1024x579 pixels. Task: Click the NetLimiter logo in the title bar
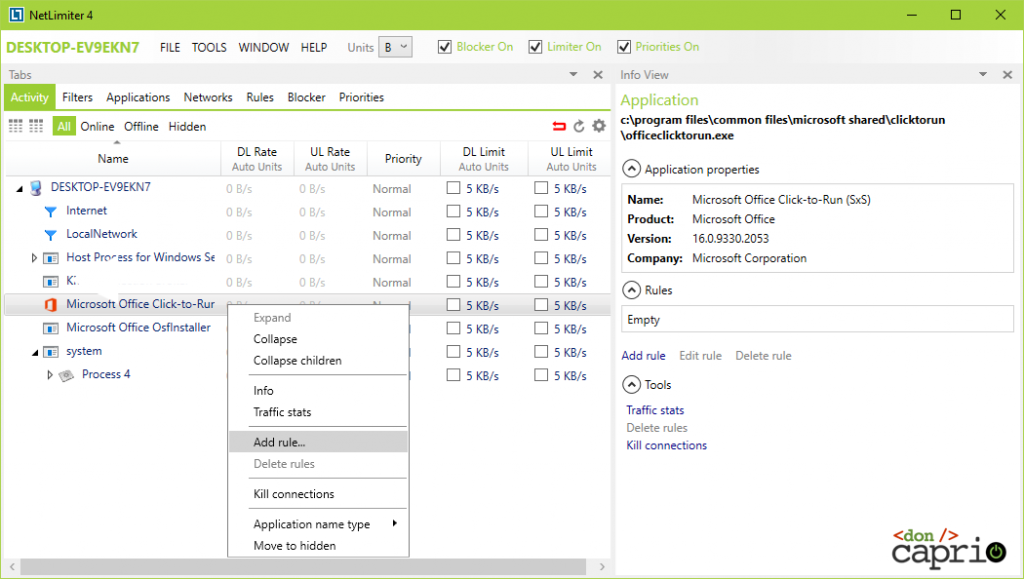click(16, 14)
